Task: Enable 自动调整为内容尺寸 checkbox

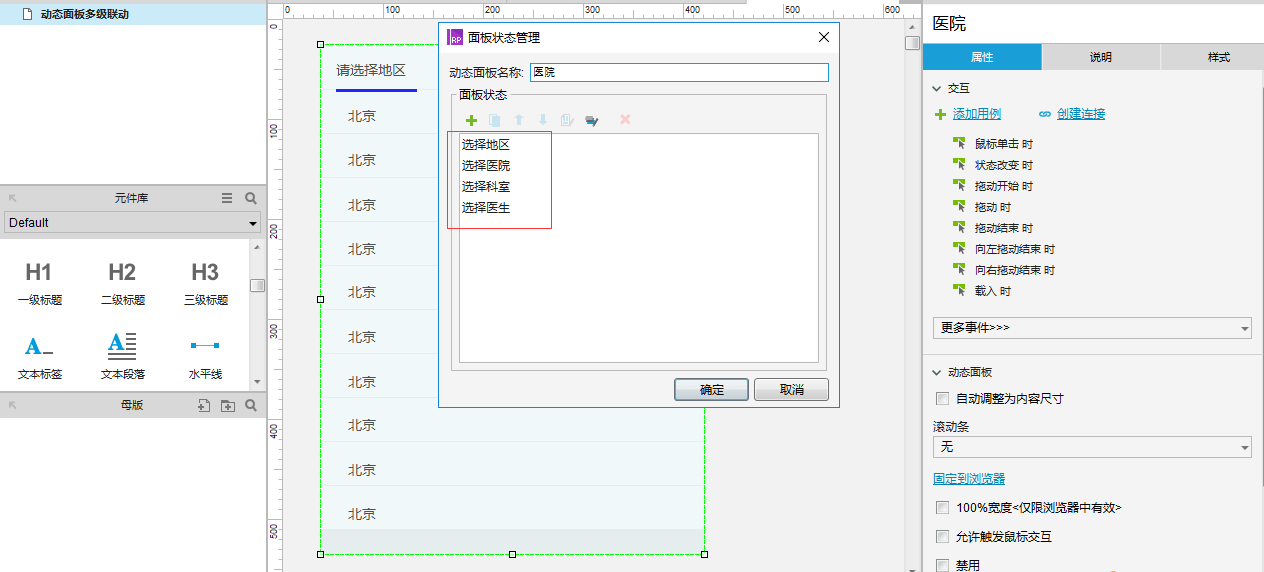Action: [942, 398]
